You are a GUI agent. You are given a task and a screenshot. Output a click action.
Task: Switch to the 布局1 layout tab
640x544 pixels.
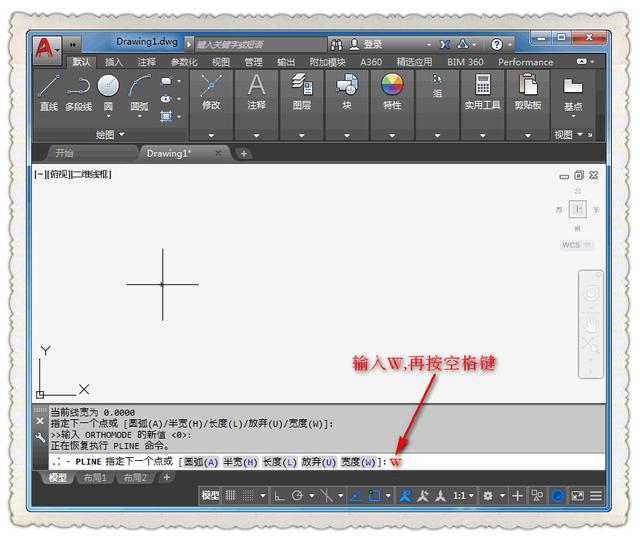point(95,477)
